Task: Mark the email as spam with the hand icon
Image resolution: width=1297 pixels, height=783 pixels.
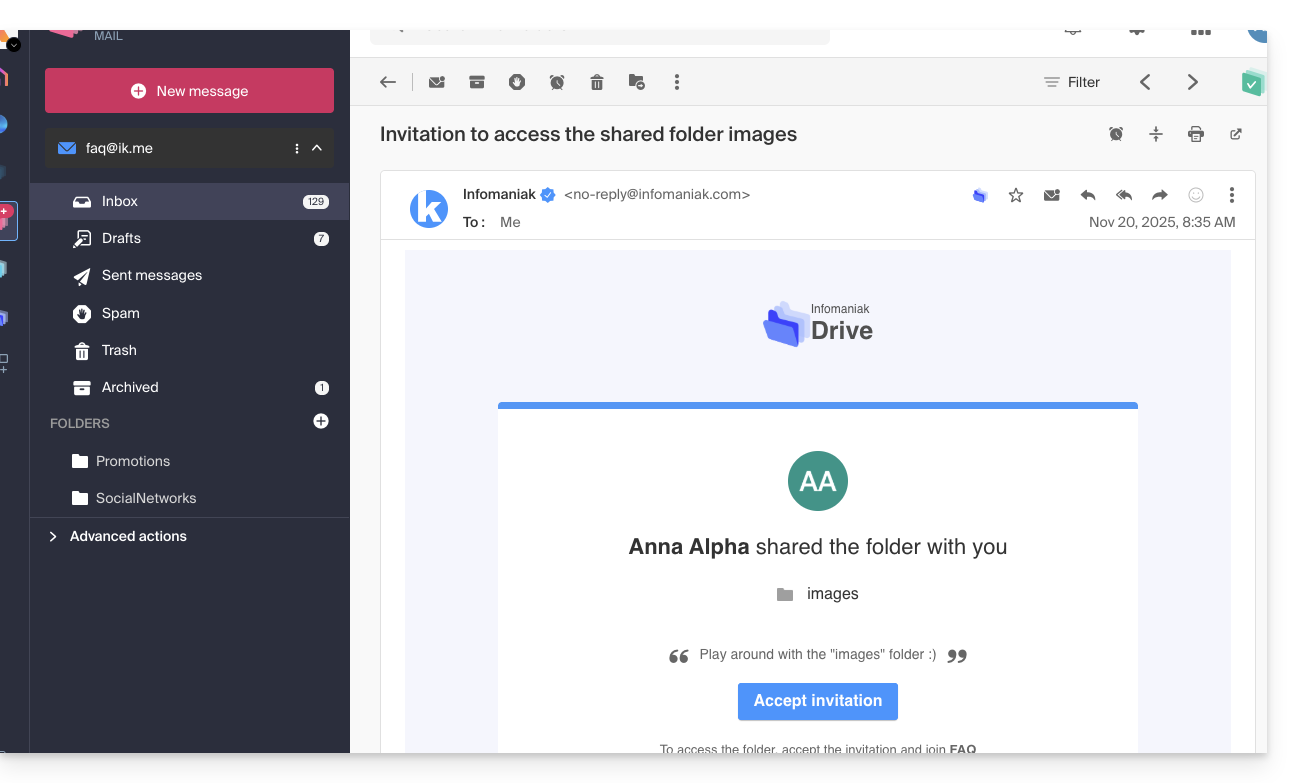Action: tap(517, 83)
